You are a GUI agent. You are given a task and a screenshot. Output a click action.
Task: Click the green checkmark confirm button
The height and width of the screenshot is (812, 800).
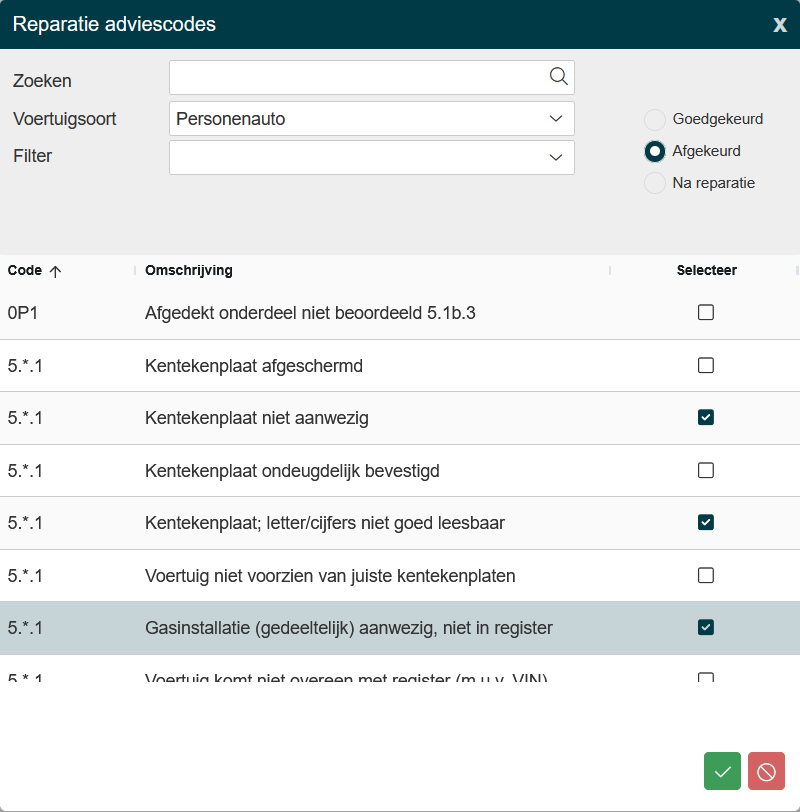[x=722, y=771]
